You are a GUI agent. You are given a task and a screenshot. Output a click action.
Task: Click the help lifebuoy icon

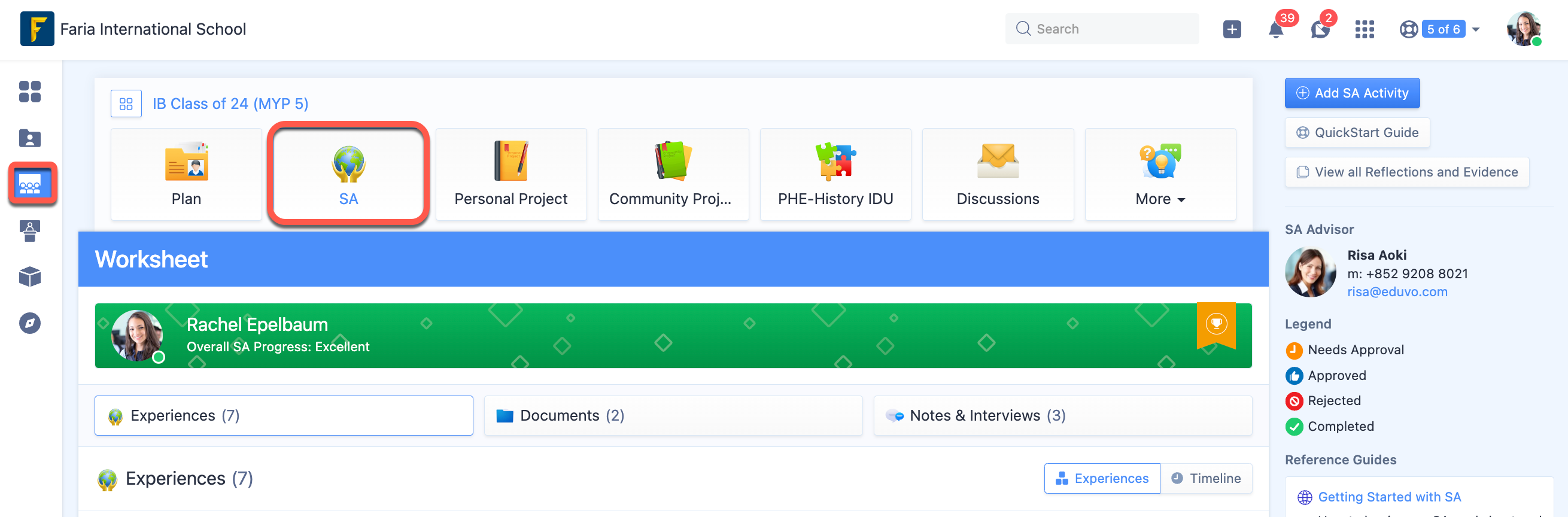pyautogui.click(x=1409, y=29)
